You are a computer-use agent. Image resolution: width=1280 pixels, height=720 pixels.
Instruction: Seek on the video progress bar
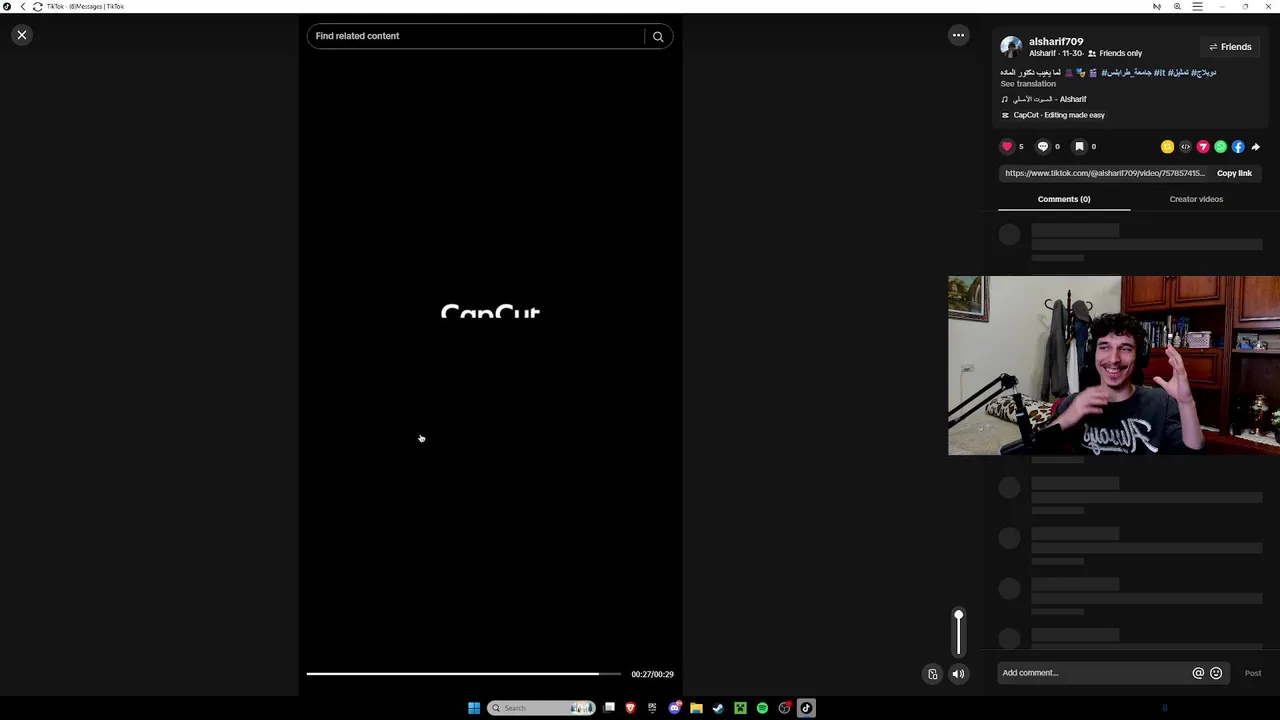point(463,674)
